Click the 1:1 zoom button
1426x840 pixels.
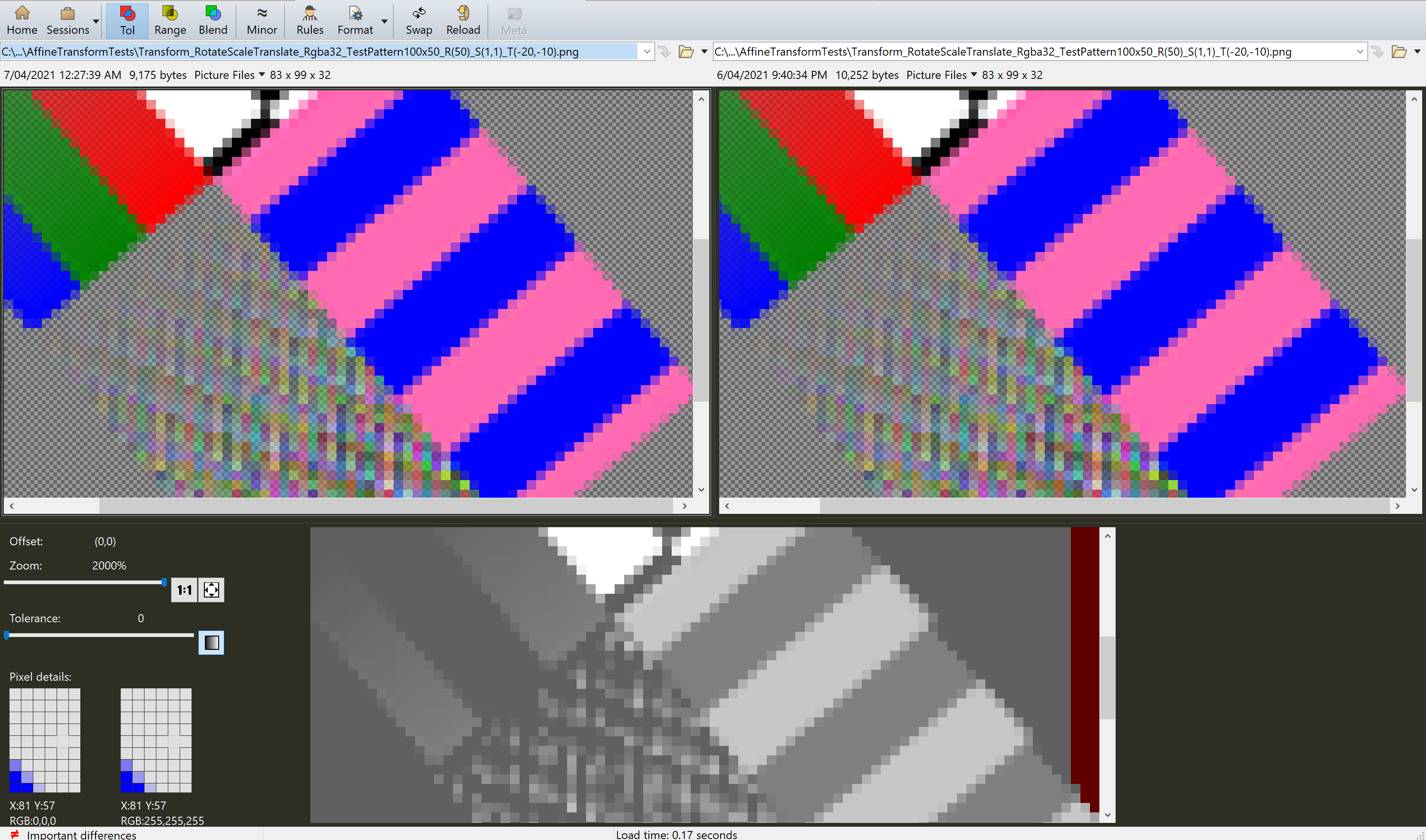pyautogui.click(x=184, y=590)
